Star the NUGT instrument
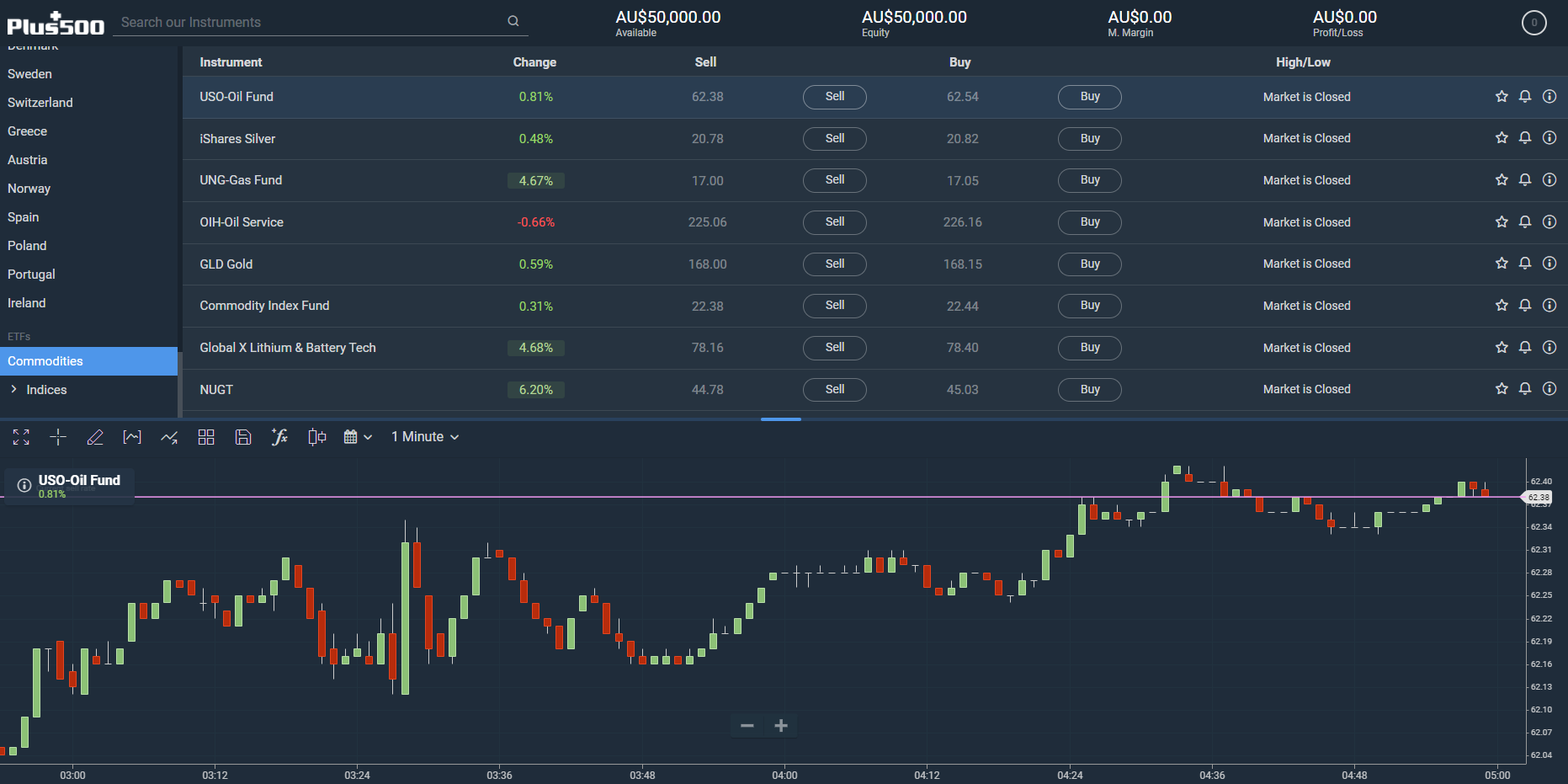The width and height of the screenshot is (1568, 784). tap(1502, 389)
